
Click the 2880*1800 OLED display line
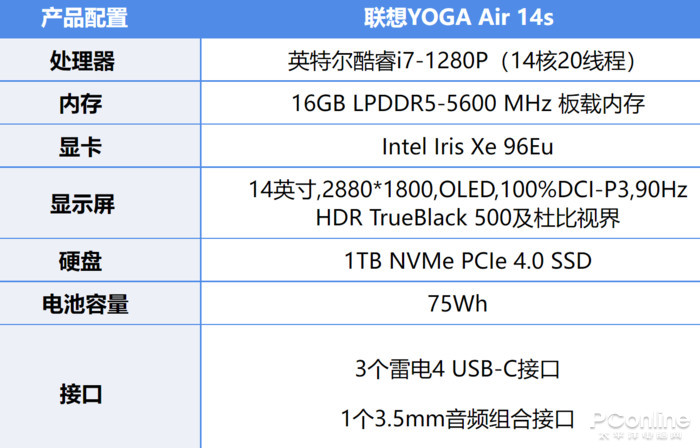(468, 189)
